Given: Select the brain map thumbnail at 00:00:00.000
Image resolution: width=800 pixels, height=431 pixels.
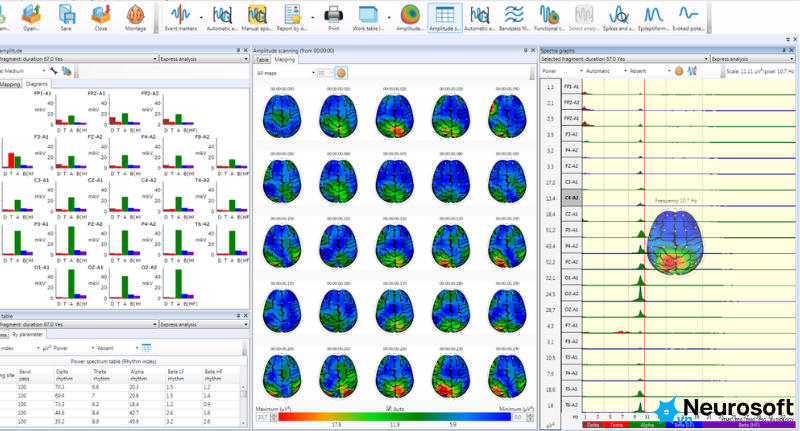Looking at the screenshot, I should coord(282,116).
